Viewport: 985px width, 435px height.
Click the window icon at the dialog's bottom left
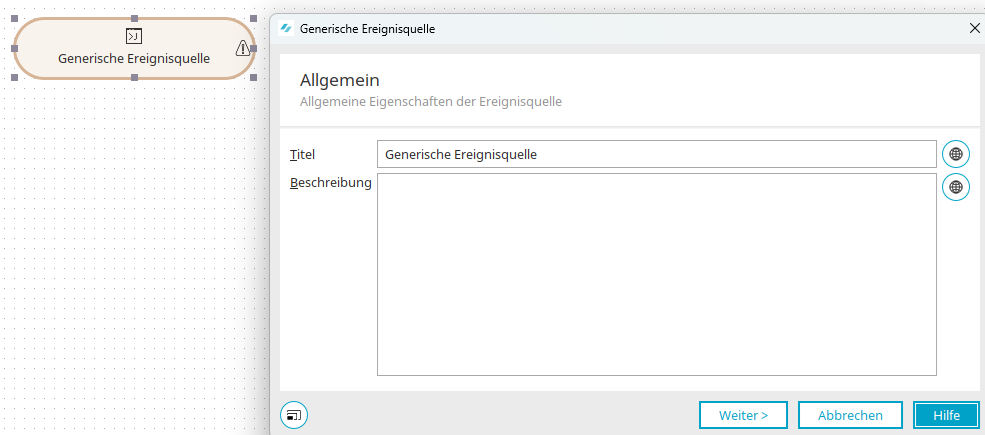294,415
